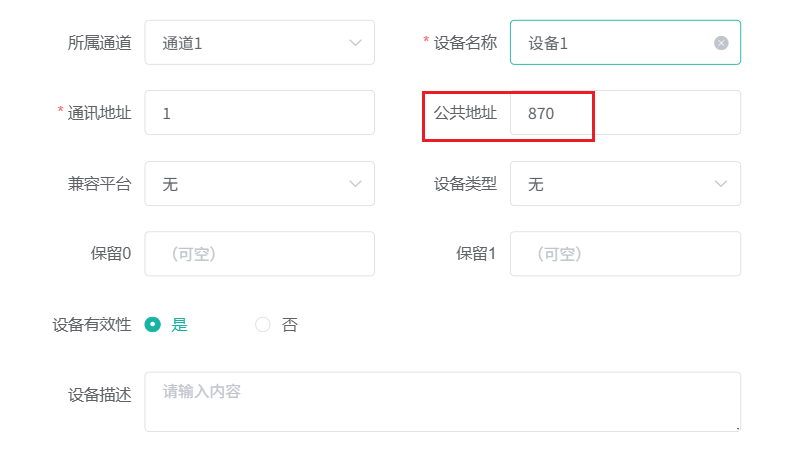Click the 是 radio label text
786x455 pixels.
(x=180, y=324)
